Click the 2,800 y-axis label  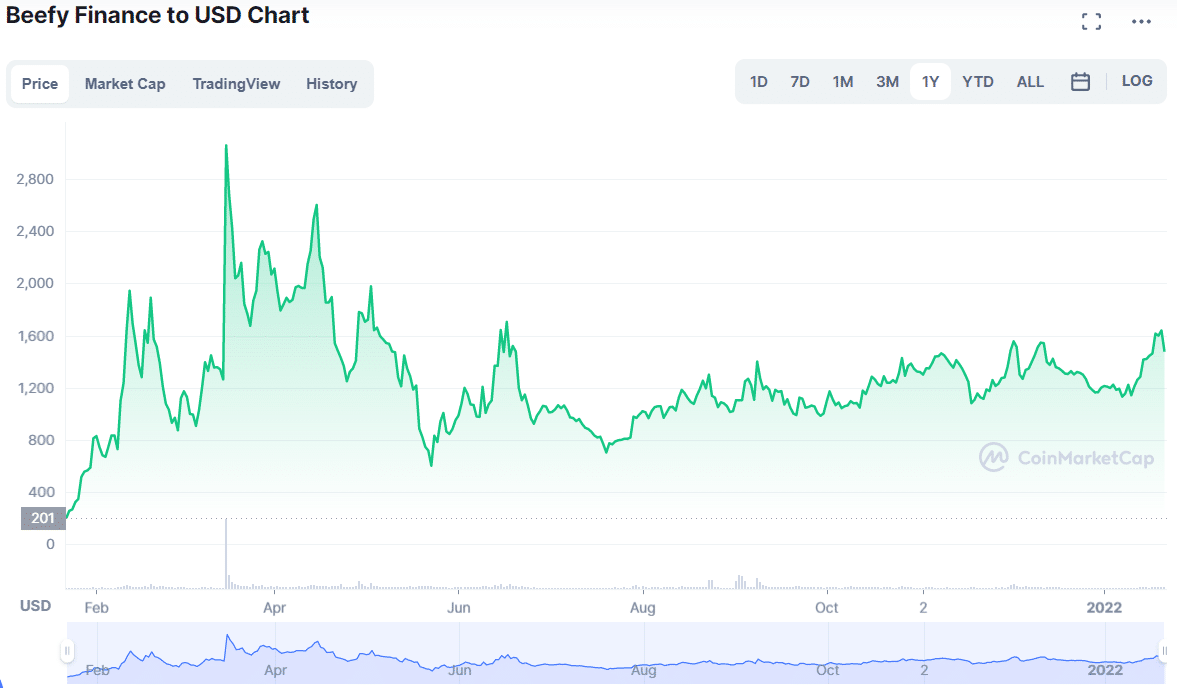click(35, 179)
